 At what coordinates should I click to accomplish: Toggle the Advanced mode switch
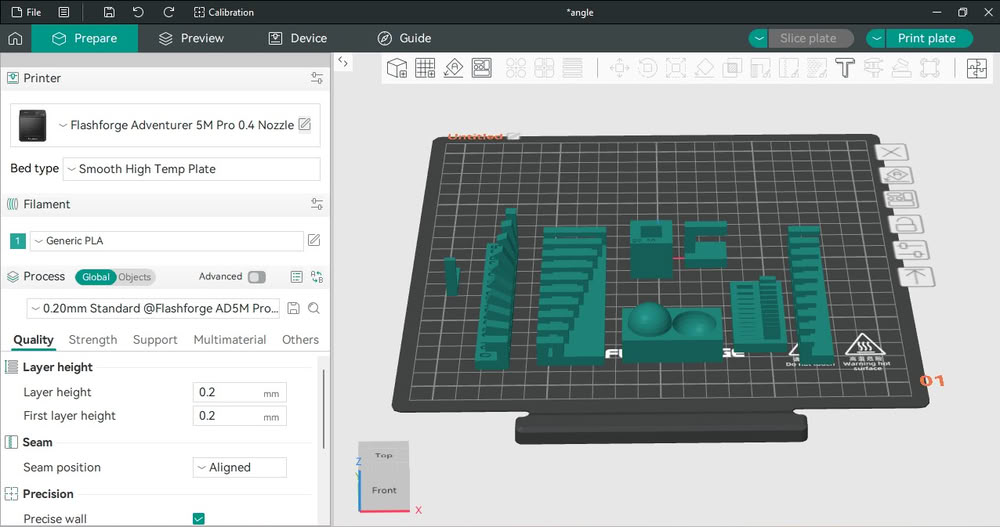(256, 277)
